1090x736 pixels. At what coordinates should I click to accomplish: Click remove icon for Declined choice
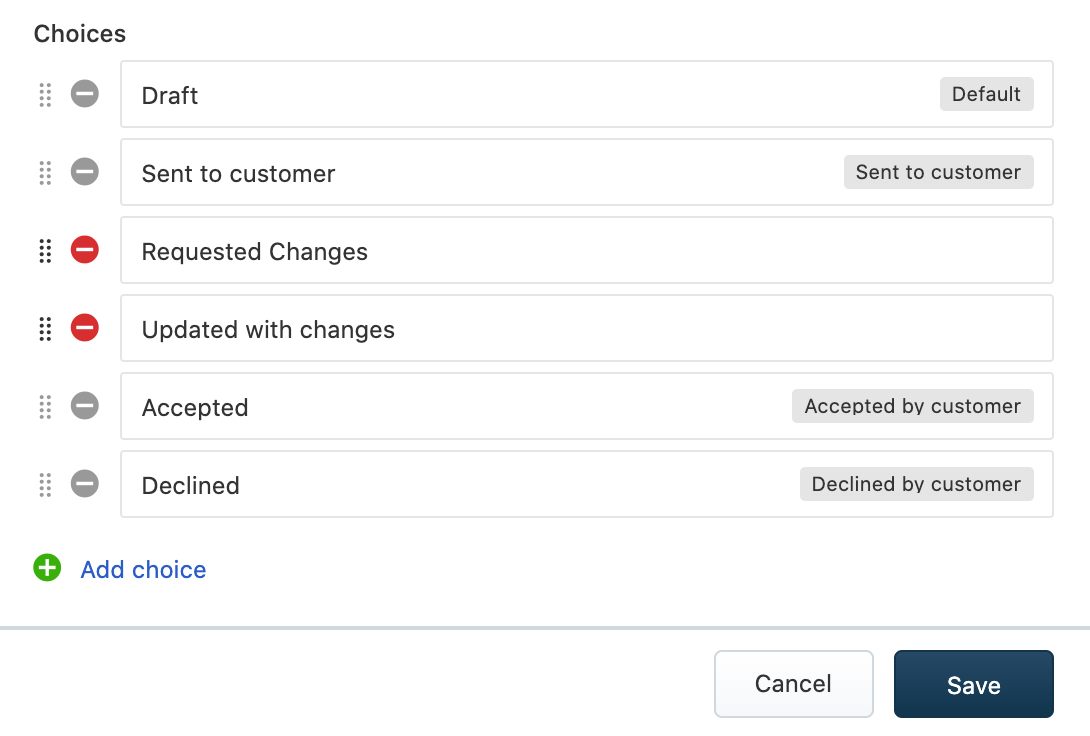coord(85,484)
